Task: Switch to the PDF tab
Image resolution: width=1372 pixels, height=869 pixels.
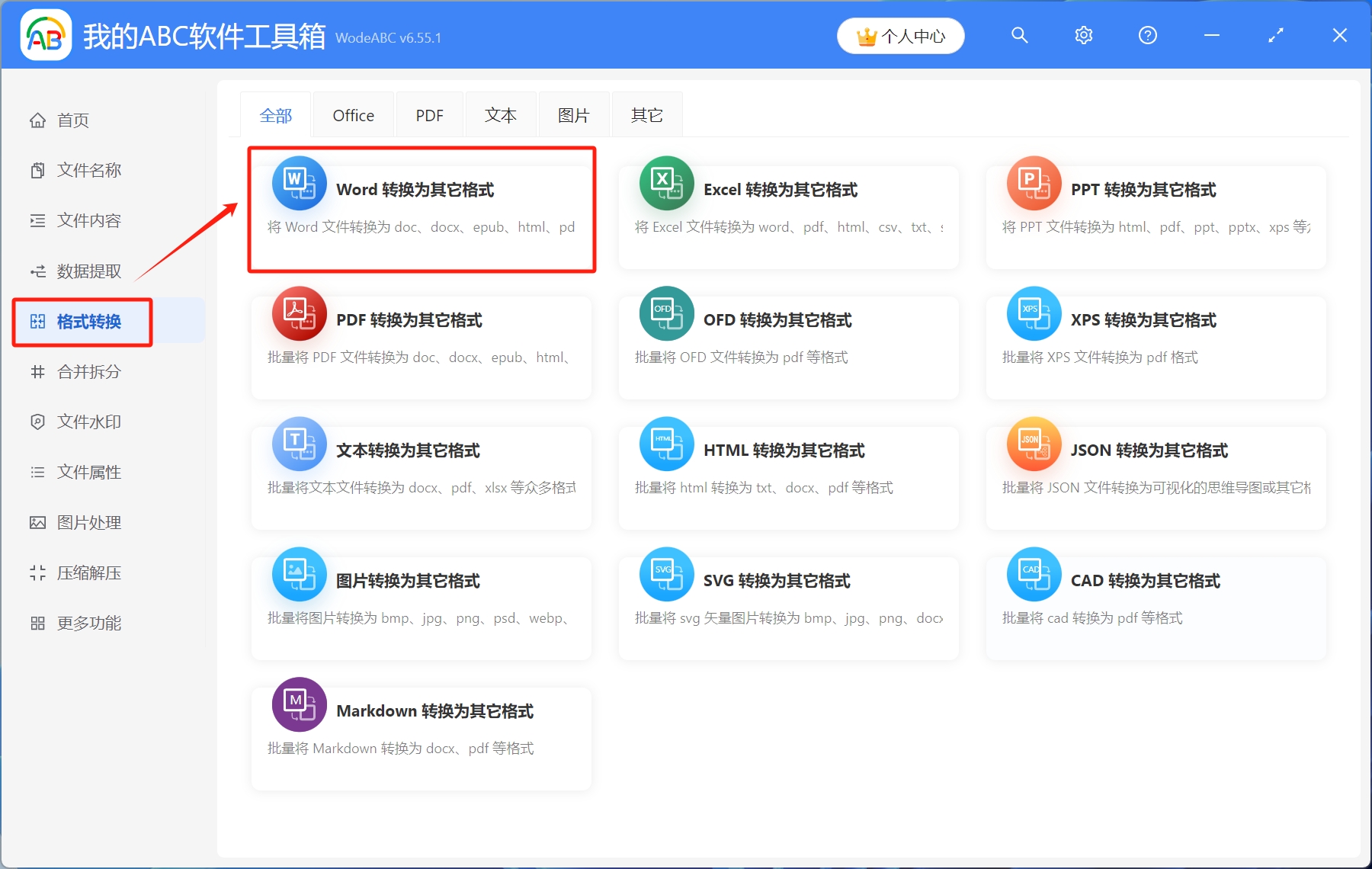Action: (429, 116)
